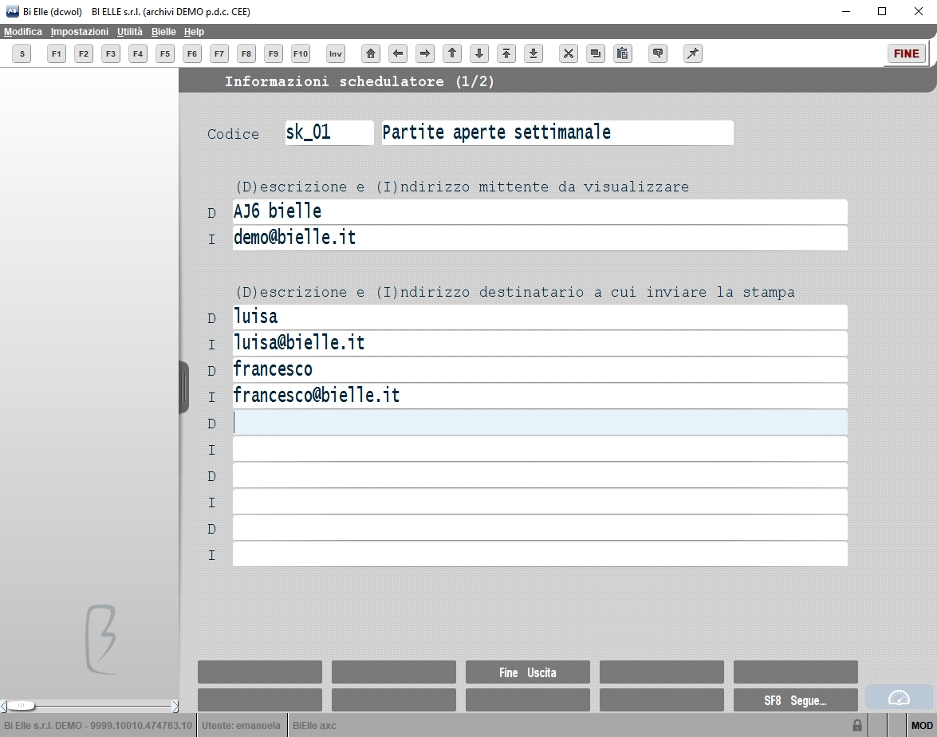Click the Codice field containing sk_01

(329, 133)
